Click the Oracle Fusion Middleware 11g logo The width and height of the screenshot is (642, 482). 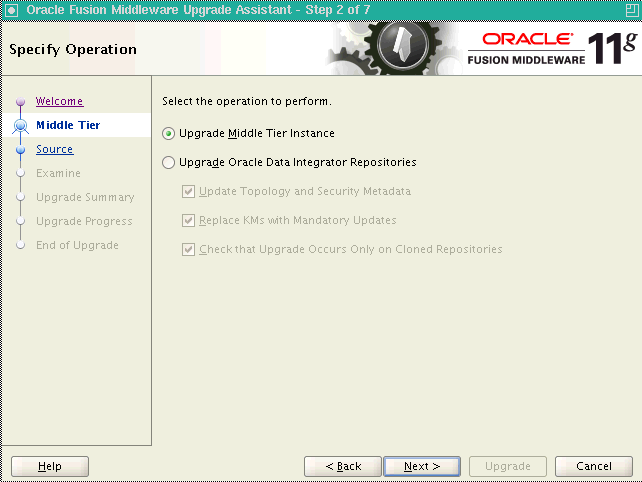552,48
